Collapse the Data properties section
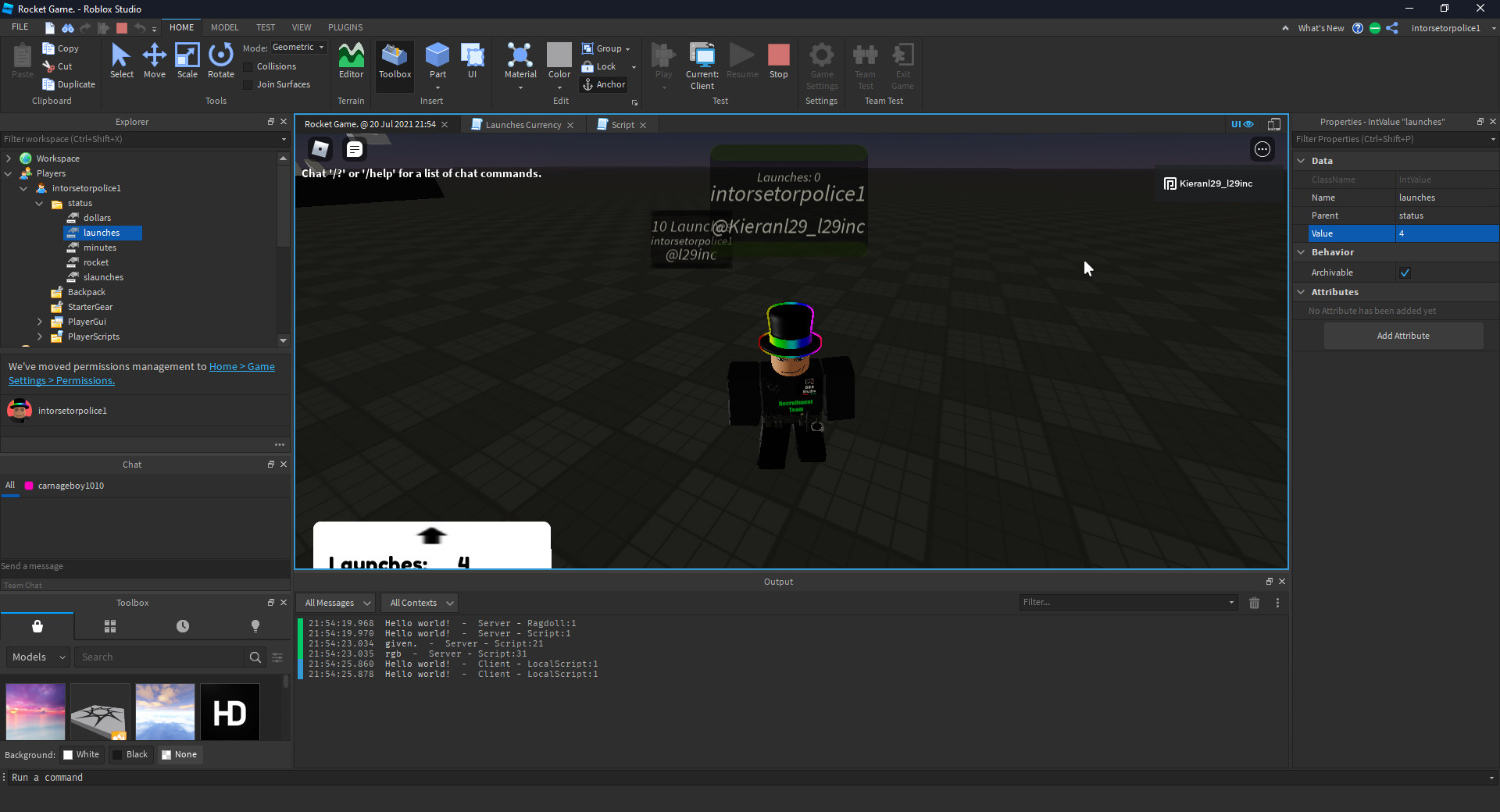Screen dimensions: 1500x812 (x=1302, y=161)
